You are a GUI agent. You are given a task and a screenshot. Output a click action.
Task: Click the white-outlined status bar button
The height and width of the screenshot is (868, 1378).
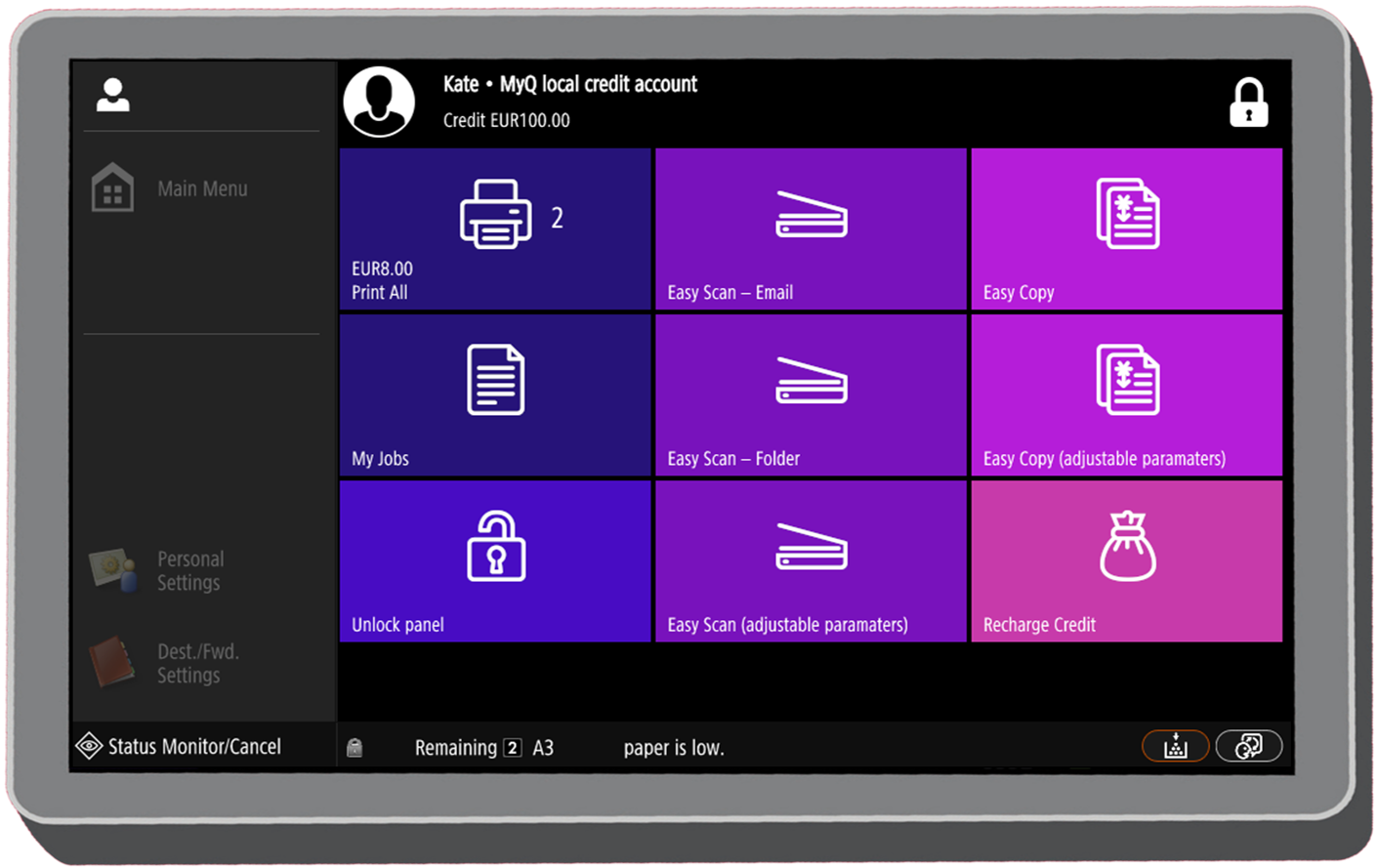tap(1248, 747)
